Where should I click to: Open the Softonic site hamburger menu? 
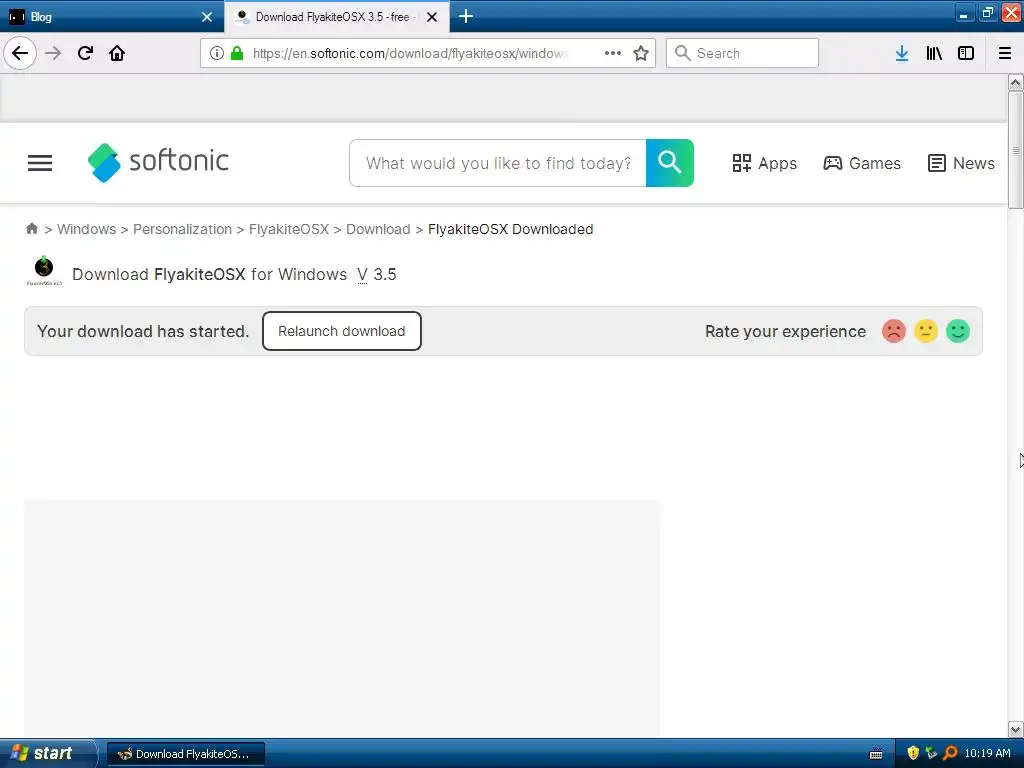click(40, 163)
